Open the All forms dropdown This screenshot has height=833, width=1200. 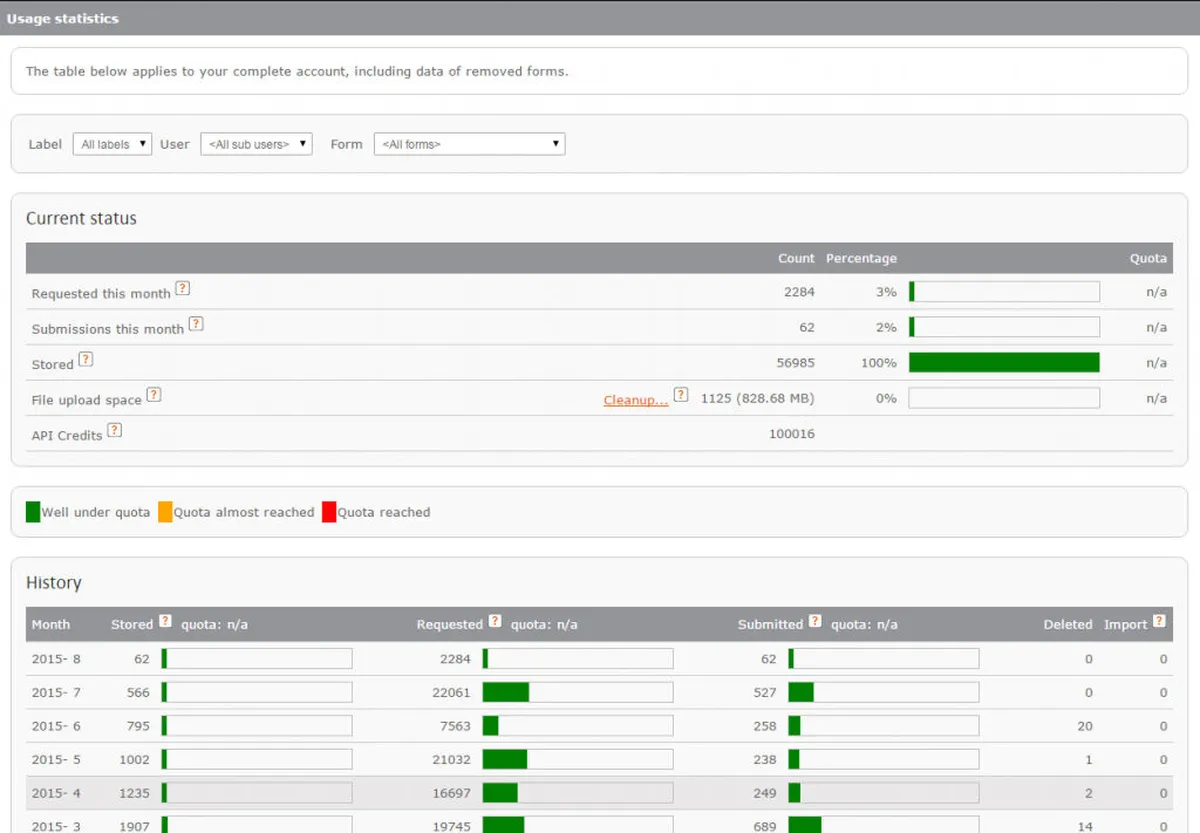click(x=469, y=144)
